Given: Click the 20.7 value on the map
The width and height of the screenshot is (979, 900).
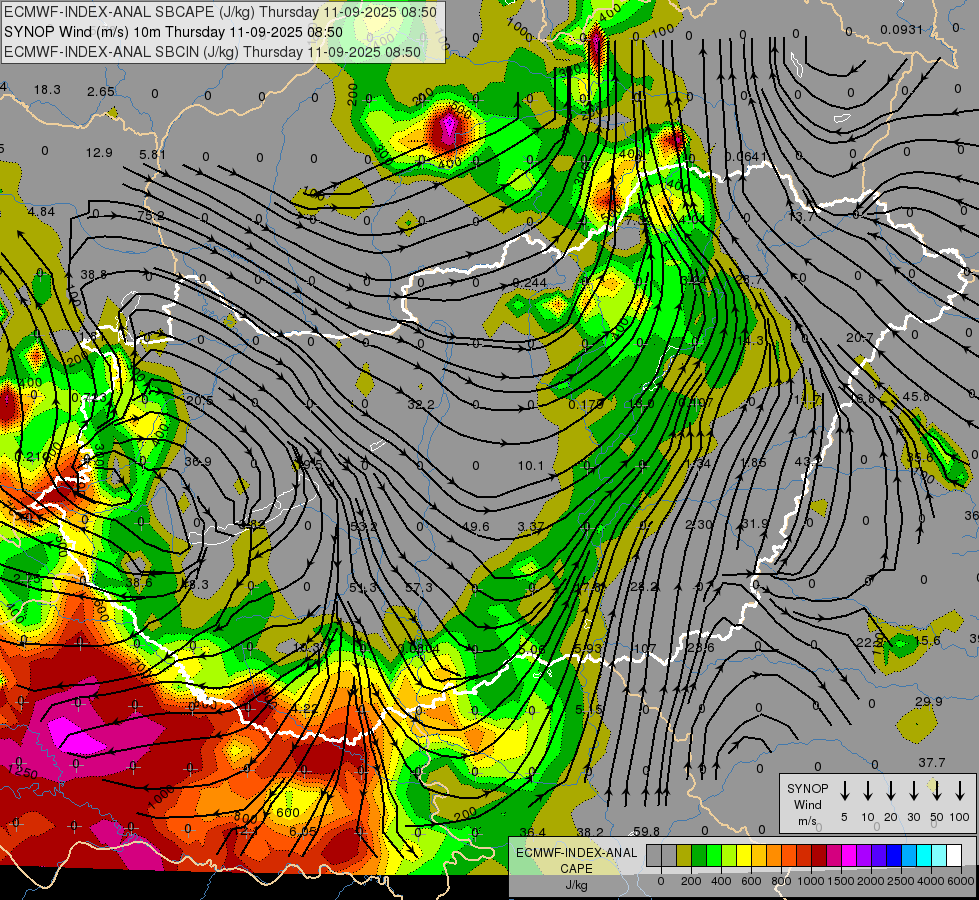Looking at the screenshot, I should (860, 337).
